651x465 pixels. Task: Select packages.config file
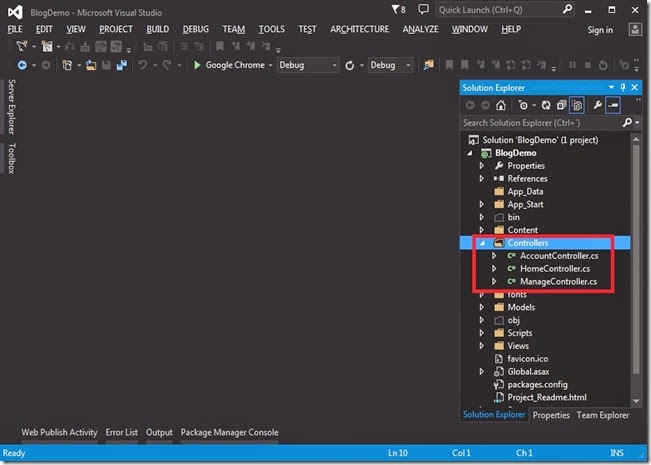pos(537,384)
